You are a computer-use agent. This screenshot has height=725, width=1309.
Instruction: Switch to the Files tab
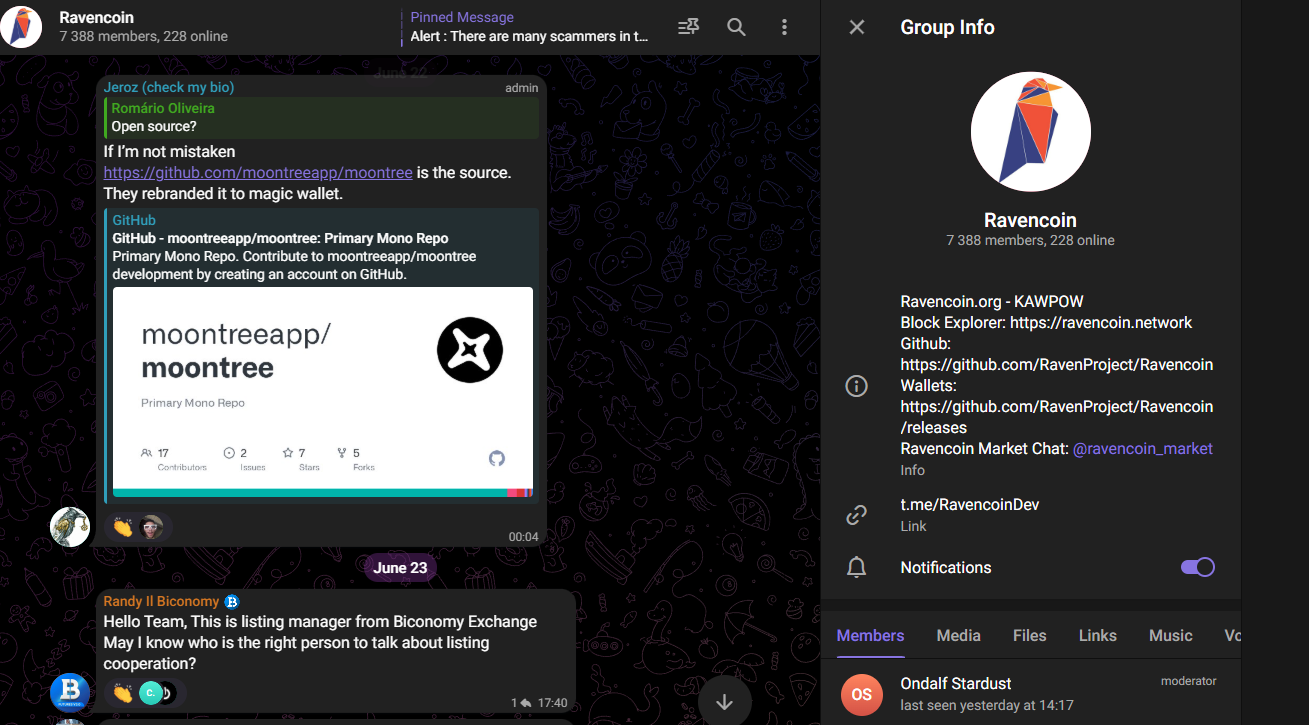click(x=1030, y=635)
